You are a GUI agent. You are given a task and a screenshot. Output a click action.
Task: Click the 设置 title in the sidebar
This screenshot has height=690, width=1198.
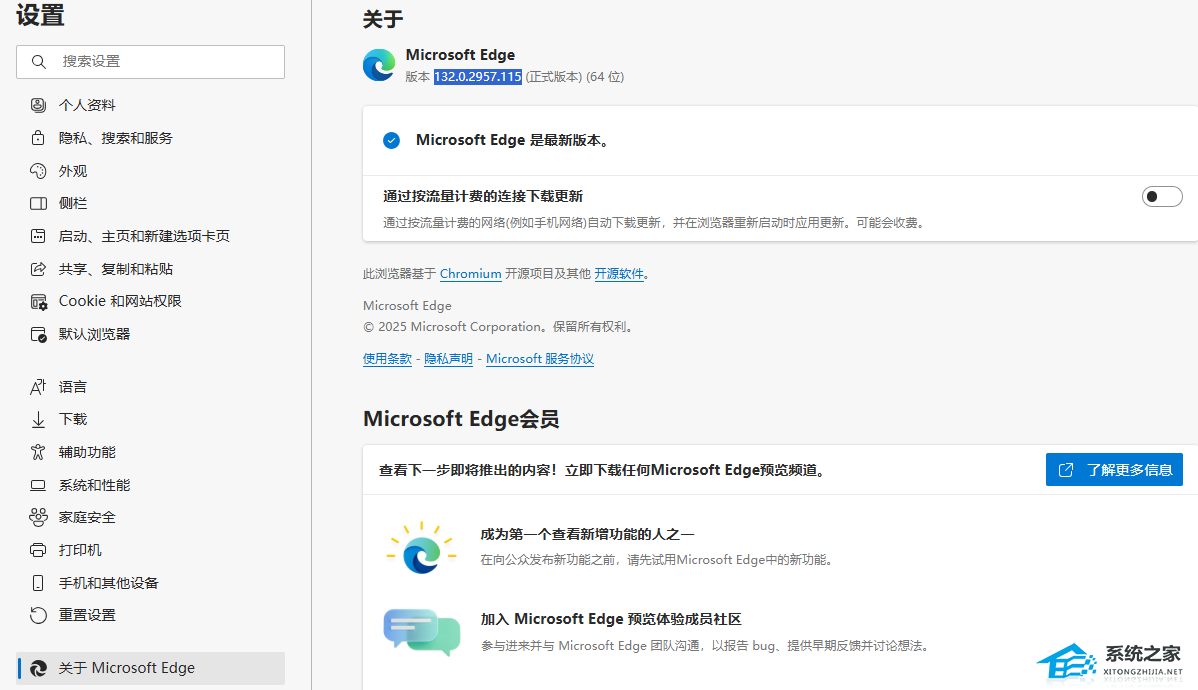tap(40, 15)
